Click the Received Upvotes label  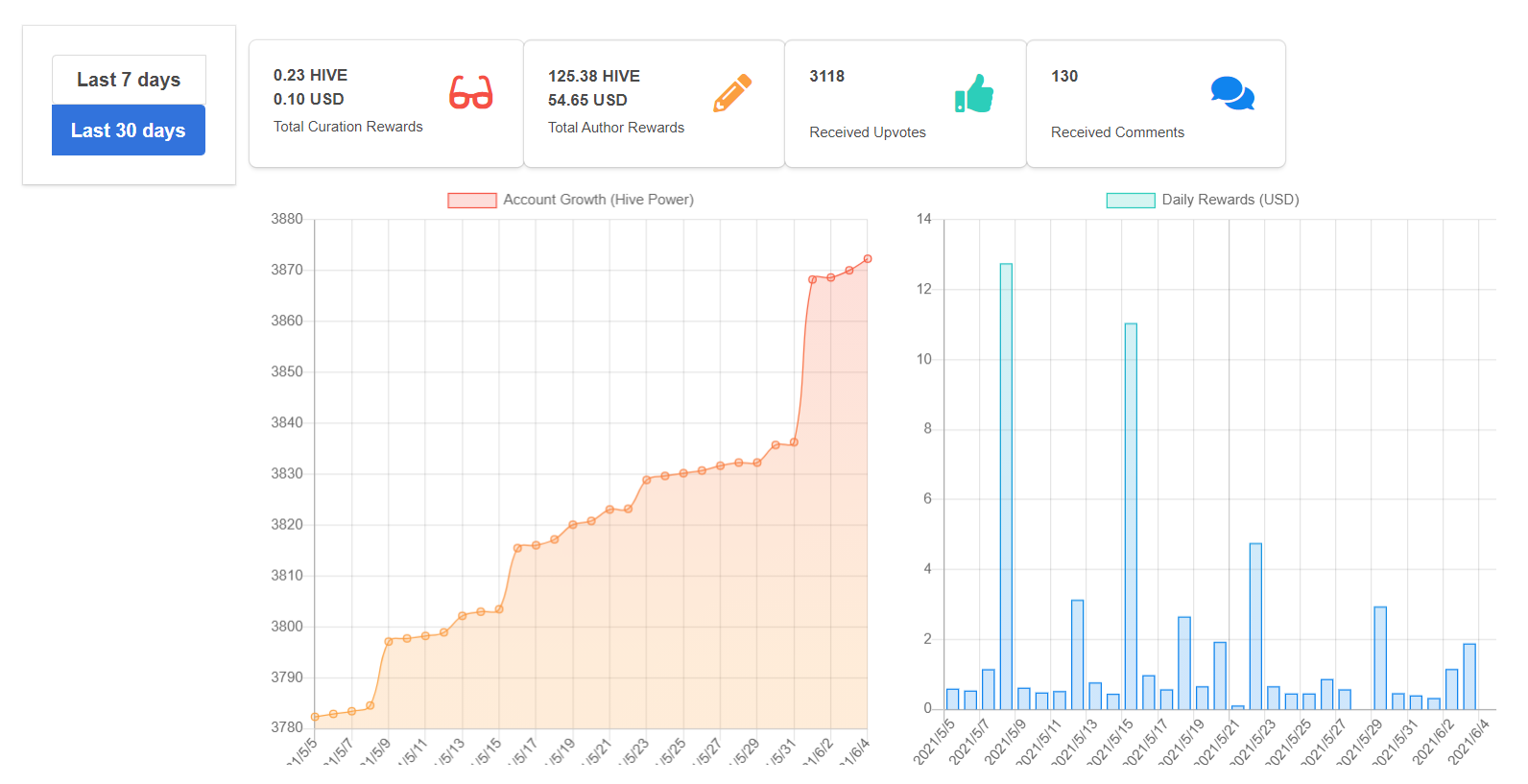coord(868,132)
